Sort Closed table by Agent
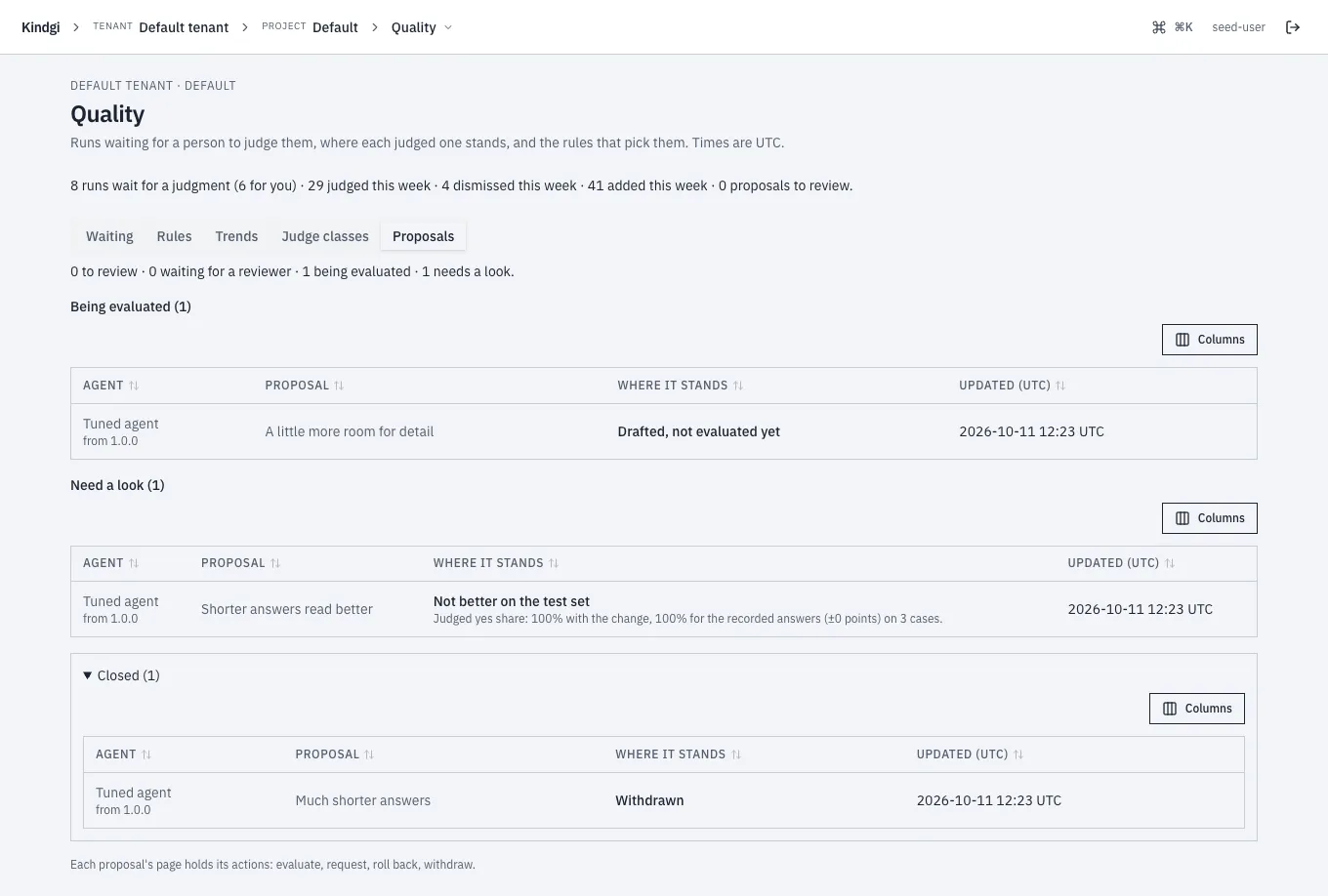 (x=124, y=754)
